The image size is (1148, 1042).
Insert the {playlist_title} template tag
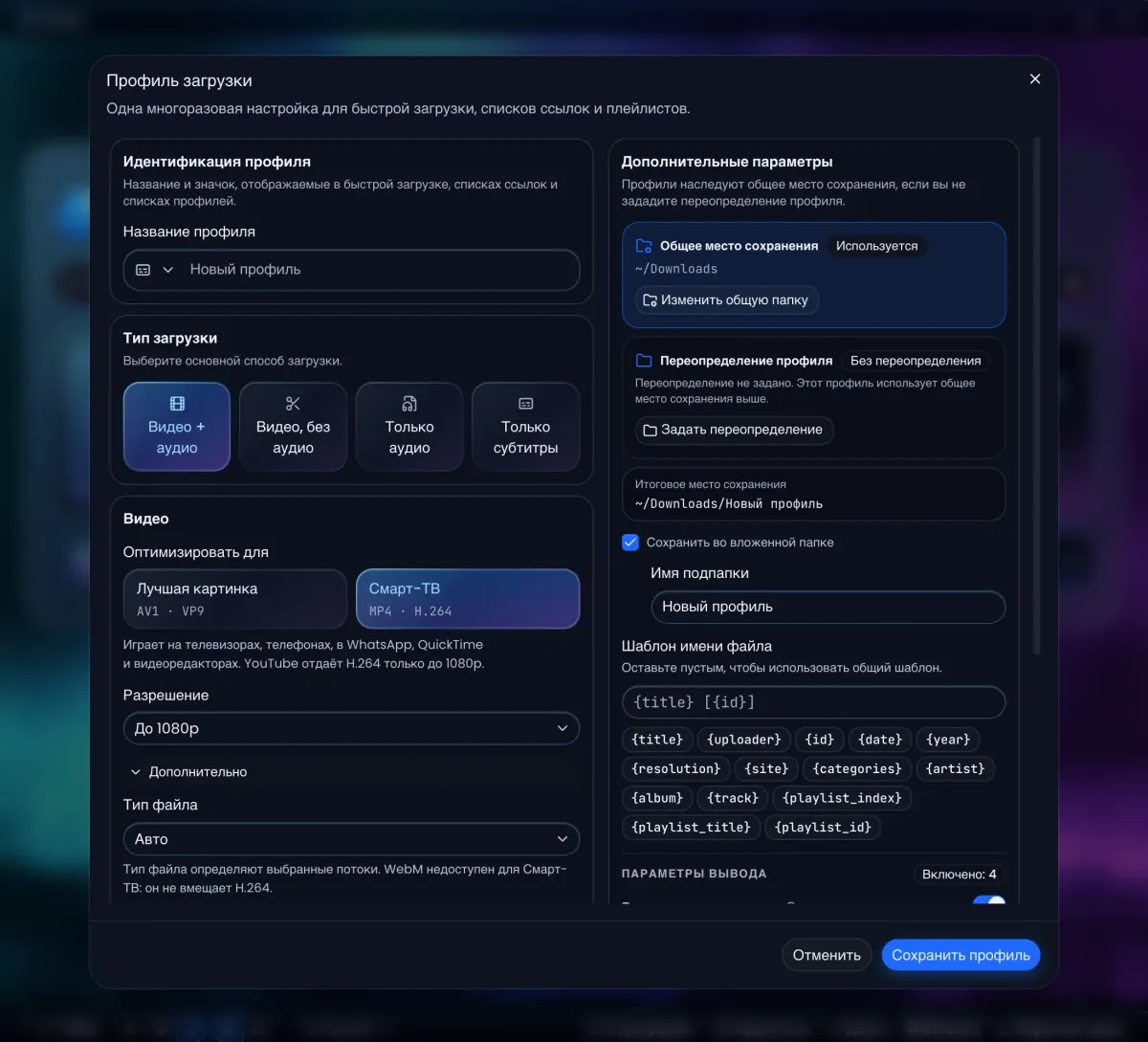click(692, 827)
